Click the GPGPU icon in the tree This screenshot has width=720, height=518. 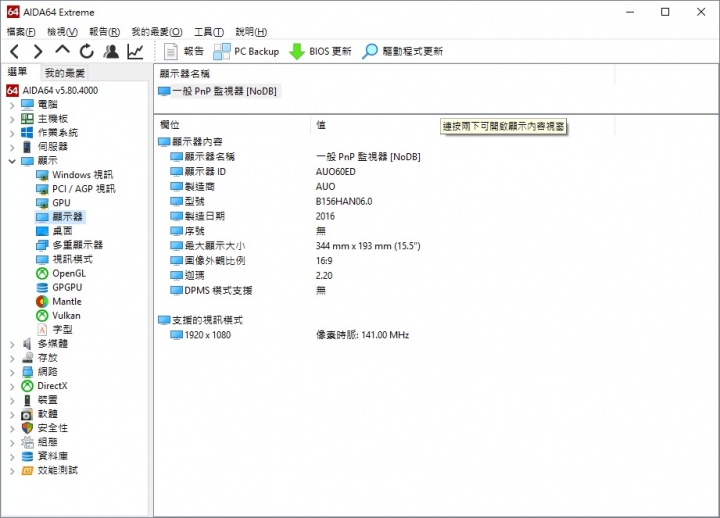[x=42, y=288]
